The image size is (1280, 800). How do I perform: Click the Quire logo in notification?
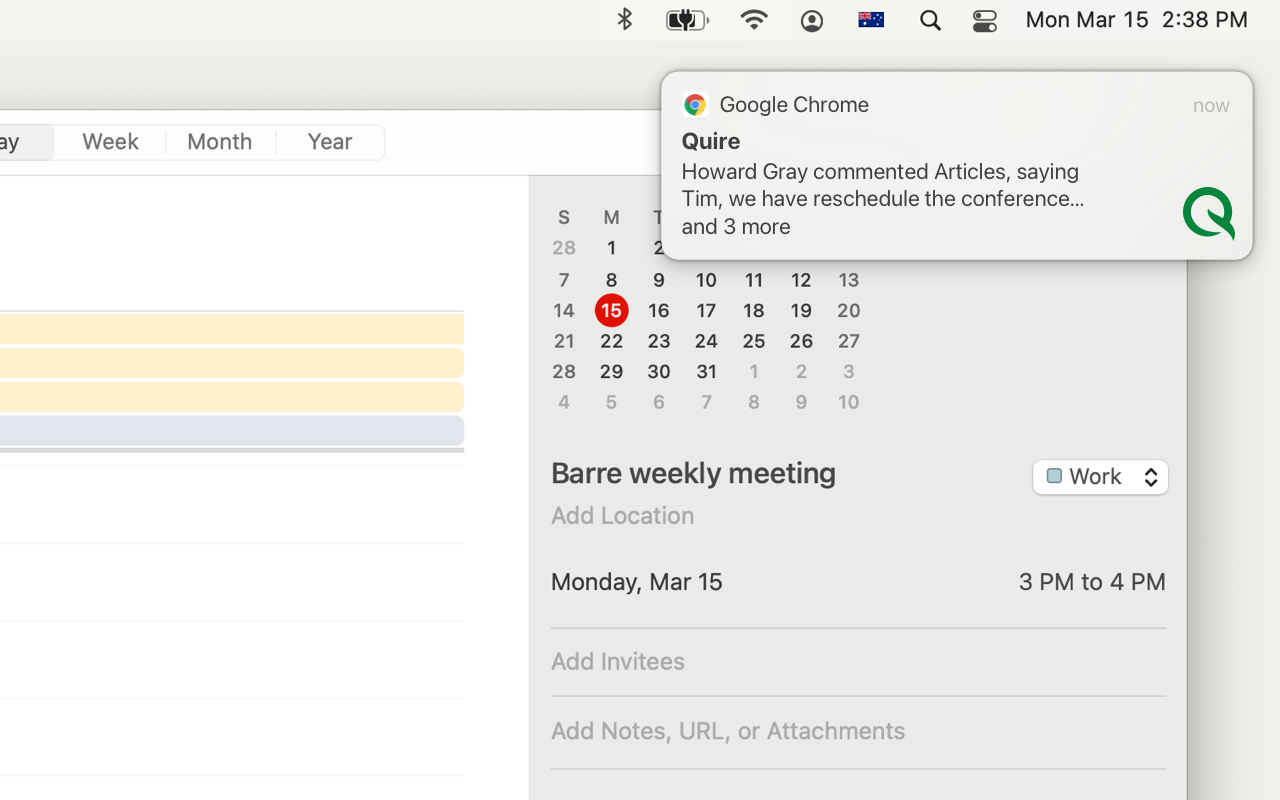1208,213
